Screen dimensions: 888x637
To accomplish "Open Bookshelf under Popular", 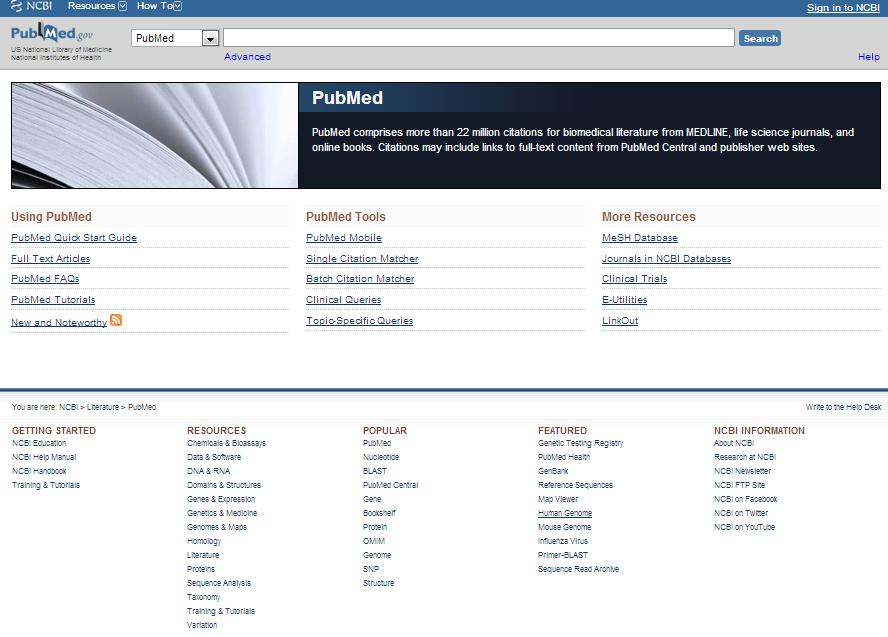I will [x=379, y=513].
